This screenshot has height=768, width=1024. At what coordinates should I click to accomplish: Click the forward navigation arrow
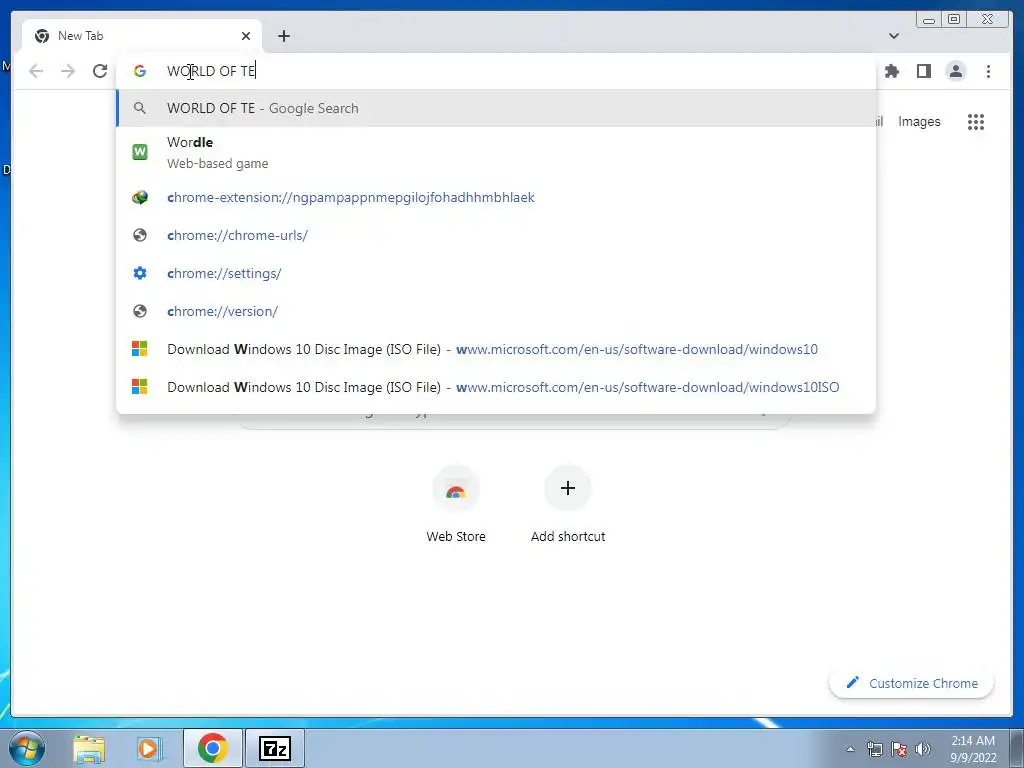[68, 71]
